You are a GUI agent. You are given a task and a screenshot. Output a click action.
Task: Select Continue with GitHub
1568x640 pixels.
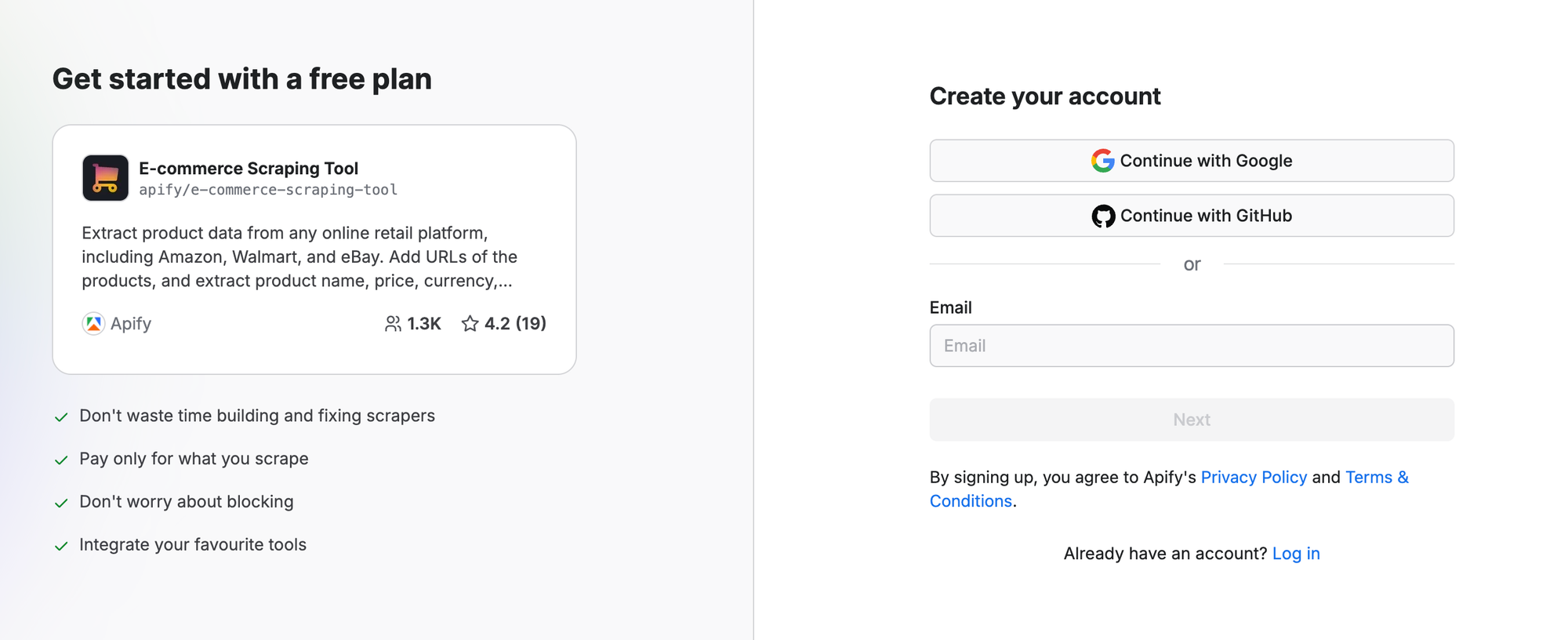pyautogui.click(x=1191, y=215)
